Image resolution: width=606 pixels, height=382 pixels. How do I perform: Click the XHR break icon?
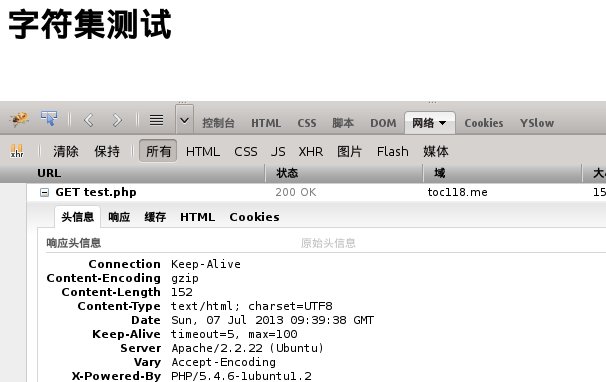[x=17, y=151]
